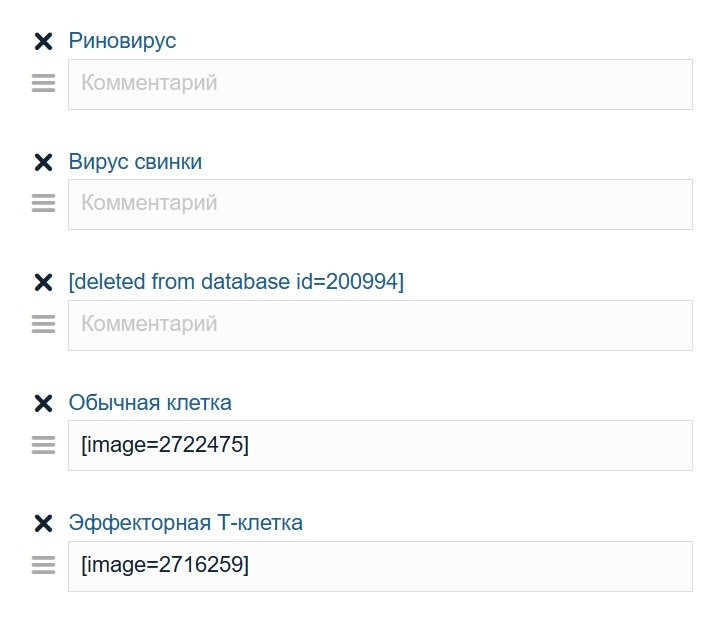Select the reorder handle beside image=2722475 field
725x625 pixels.
click(43, 445)
